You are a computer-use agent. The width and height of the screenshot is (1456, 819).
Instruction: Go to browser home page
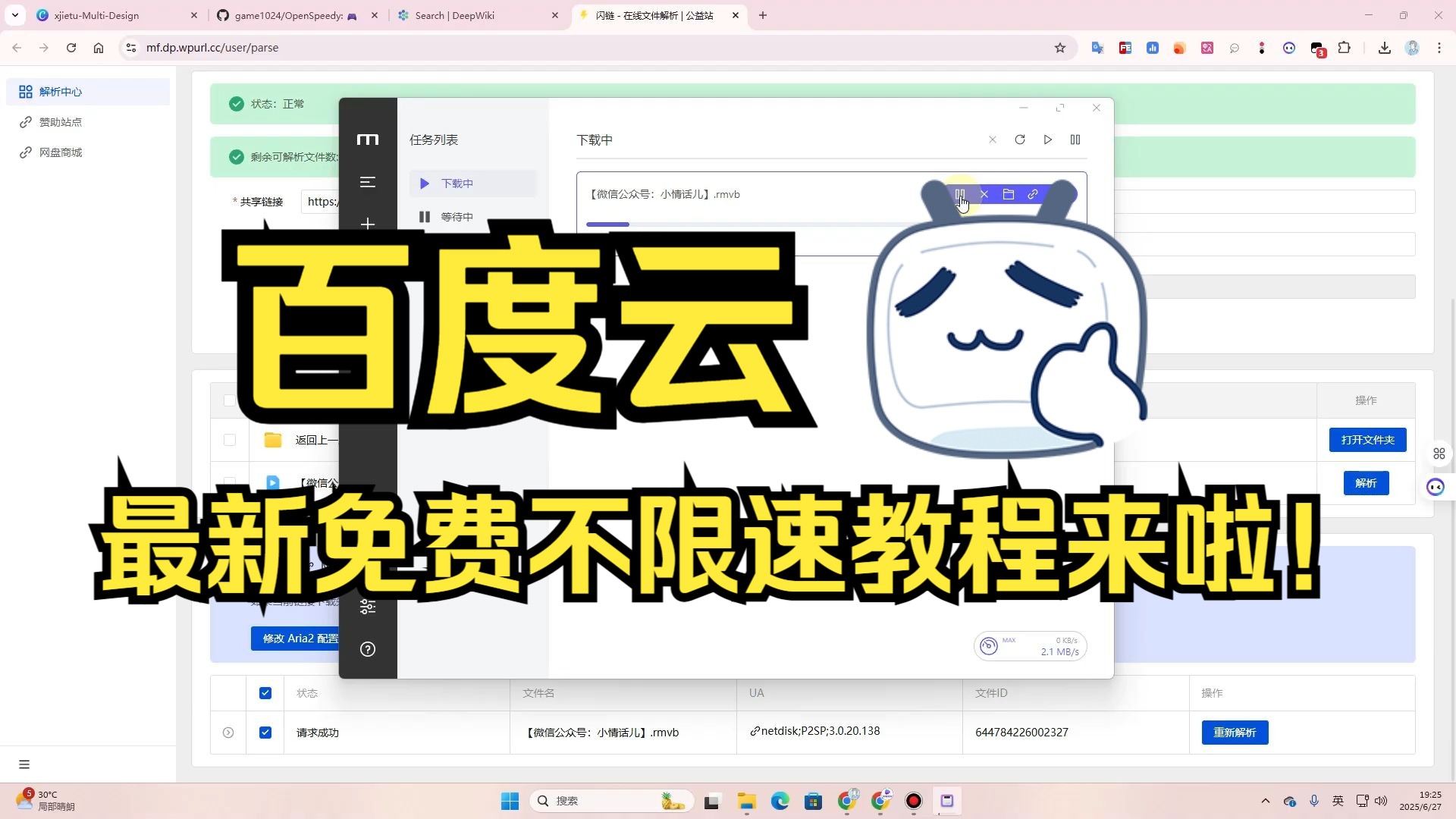(99, 48)
